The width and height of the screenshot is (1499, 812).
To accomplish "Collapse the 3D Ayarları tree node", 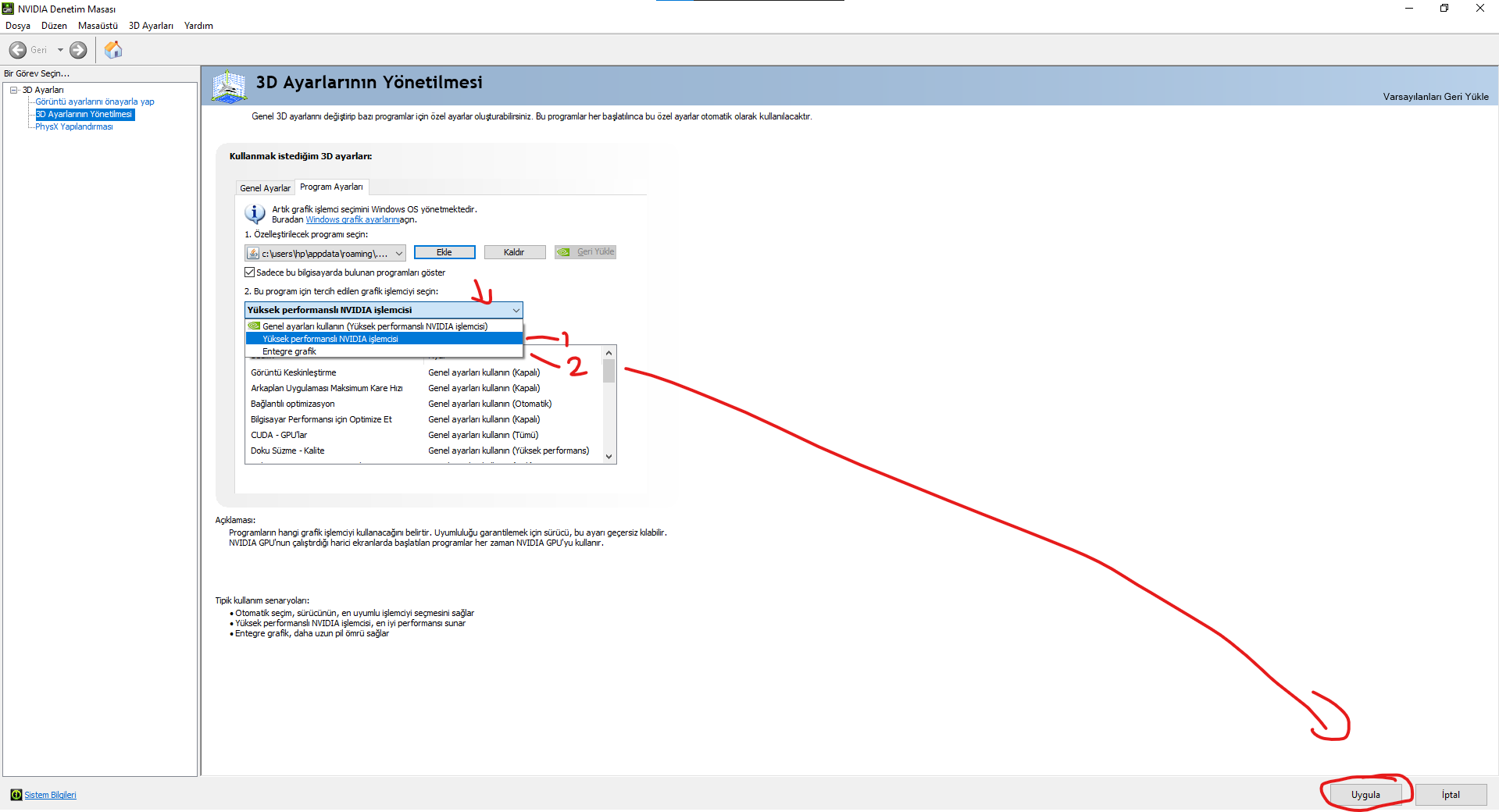I will (14, 90).
